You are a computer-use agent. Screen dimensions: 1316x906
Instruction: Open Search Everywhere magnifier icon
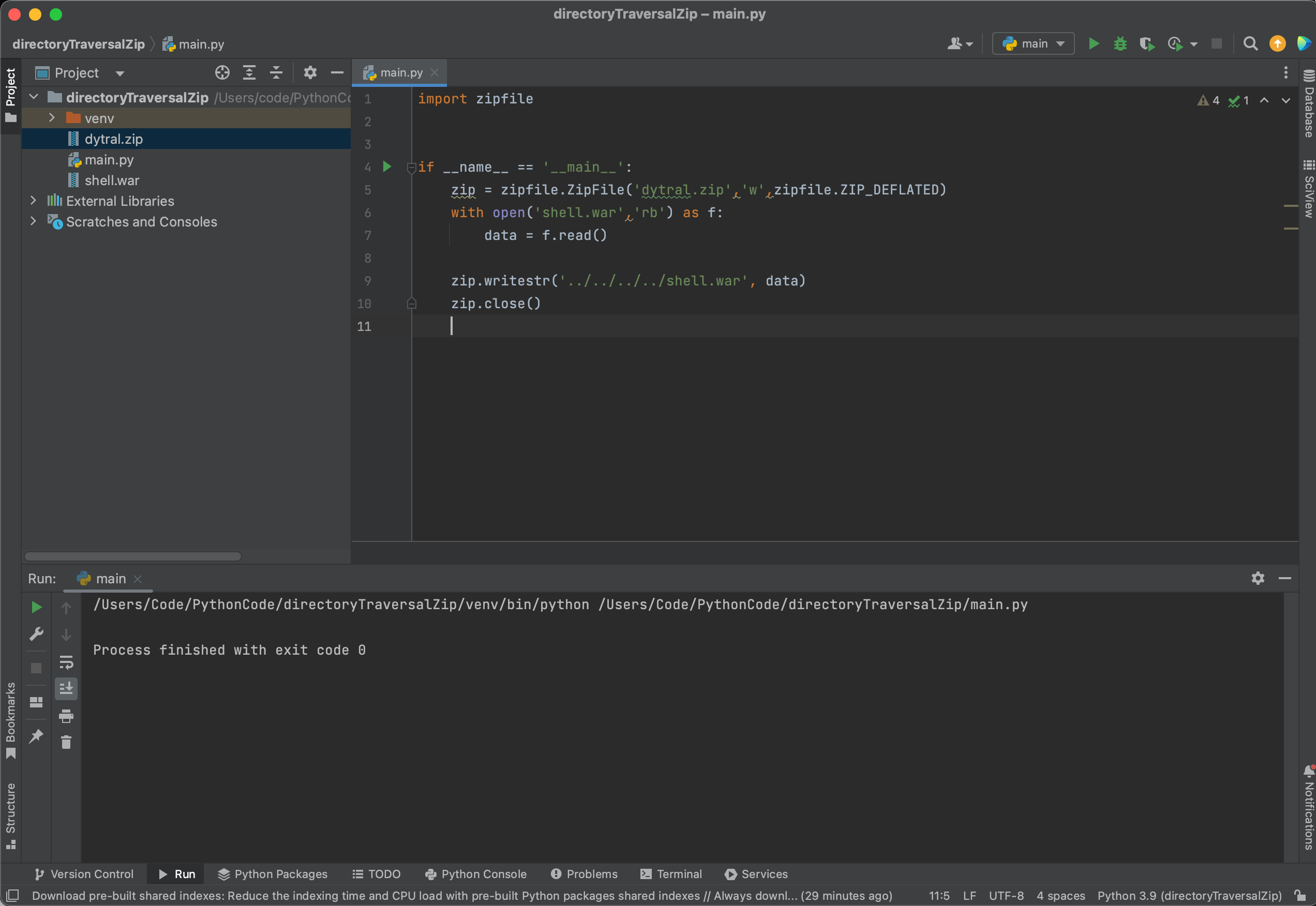coord(1250,44)
